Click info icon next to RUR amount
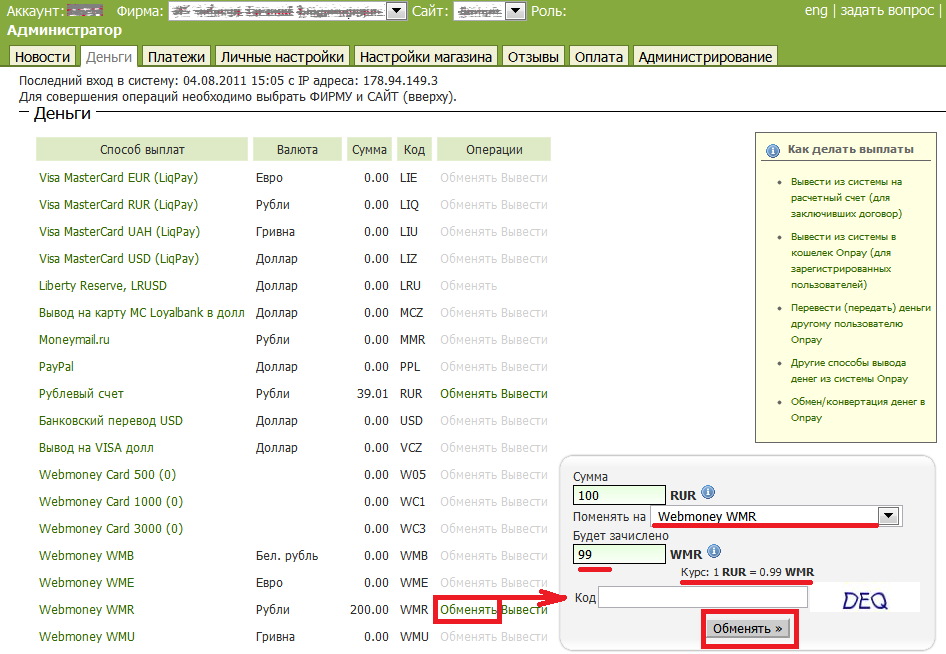 coord(708,493)
